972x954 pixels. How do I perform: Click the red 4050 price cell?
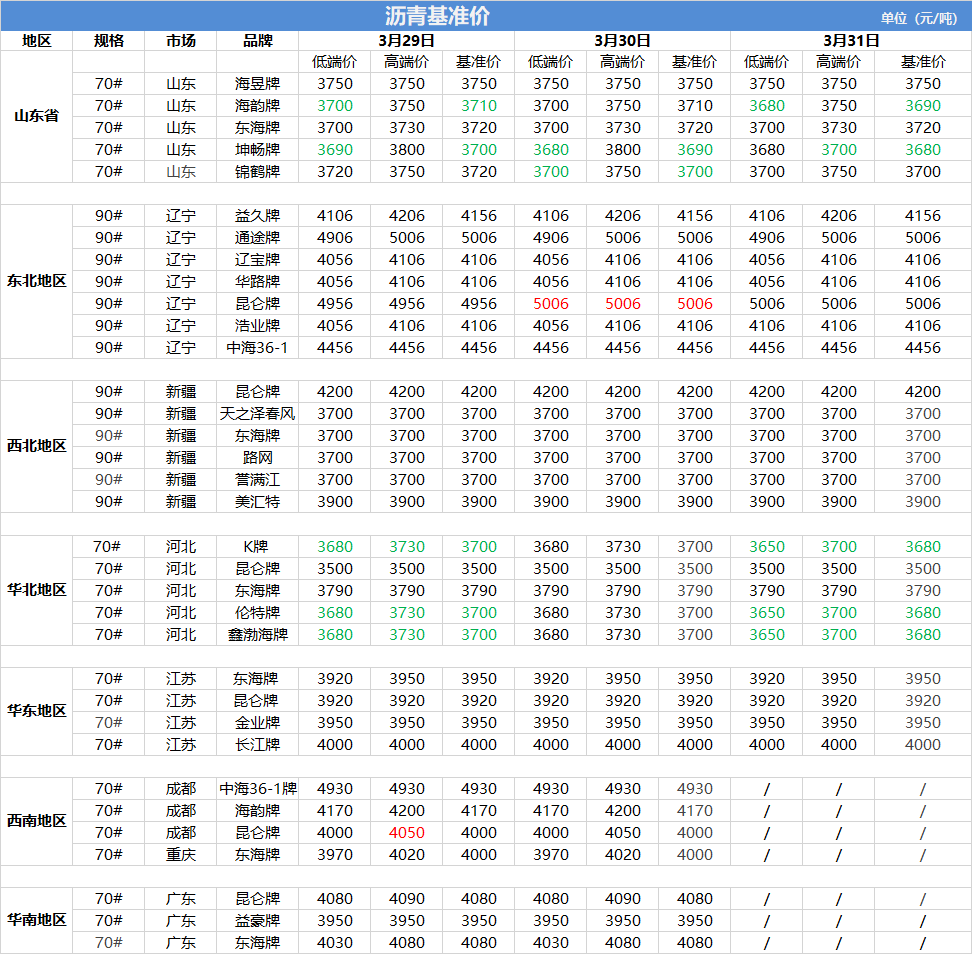pyautogui.click(x=406, y=832)
